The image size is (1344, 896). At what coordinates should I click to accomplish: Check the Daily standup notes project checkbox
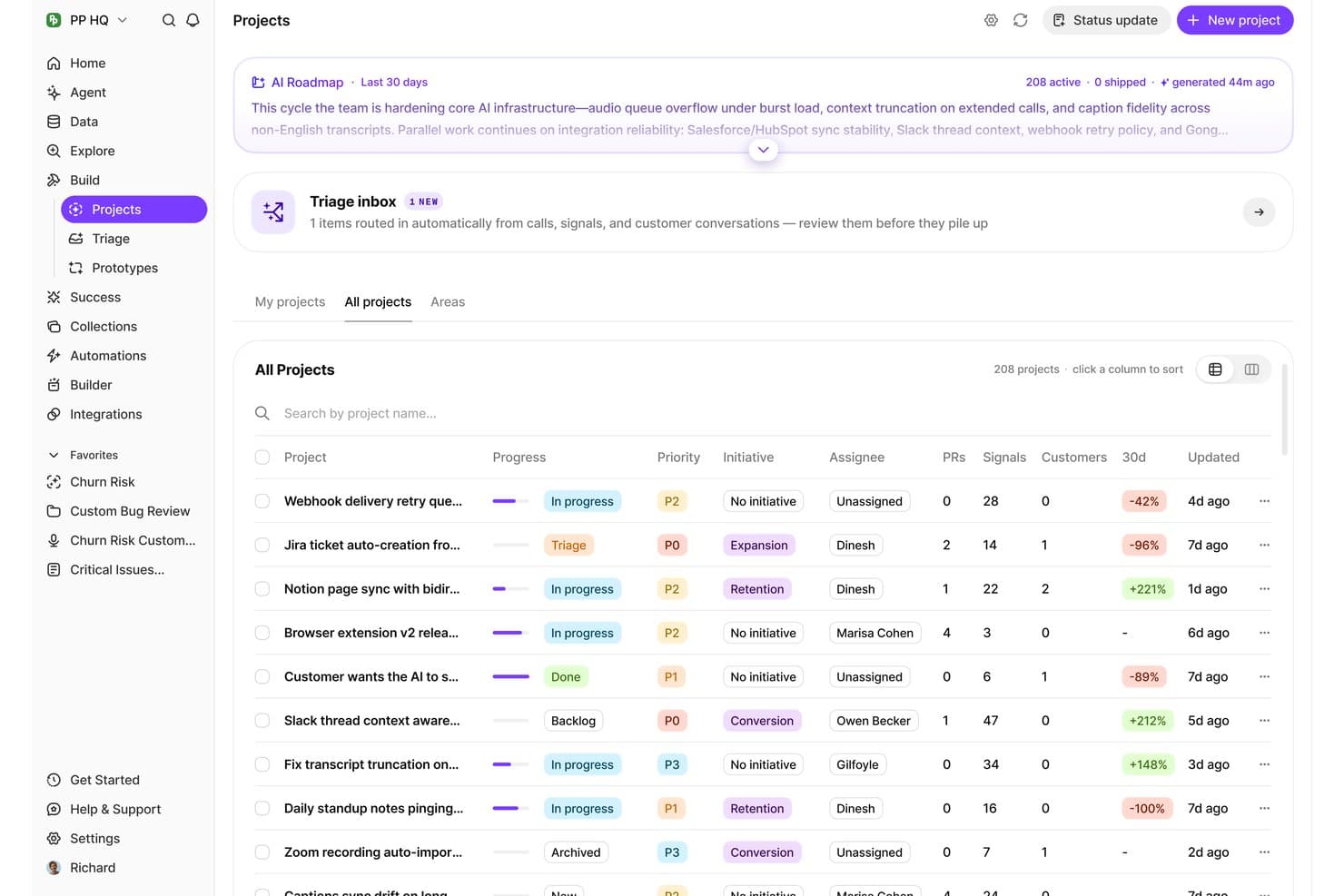(x=262, y=809)
